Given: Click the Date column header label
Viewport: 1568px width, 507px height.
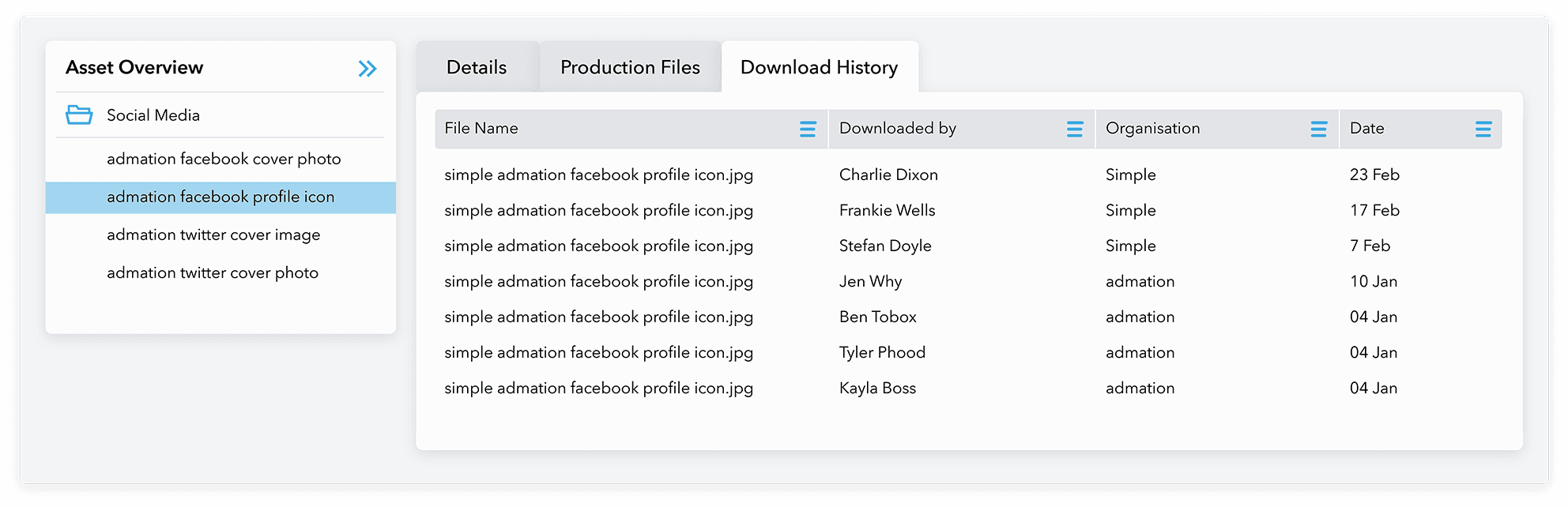Looking at the screenshot, I should (x=1366, y=129).
